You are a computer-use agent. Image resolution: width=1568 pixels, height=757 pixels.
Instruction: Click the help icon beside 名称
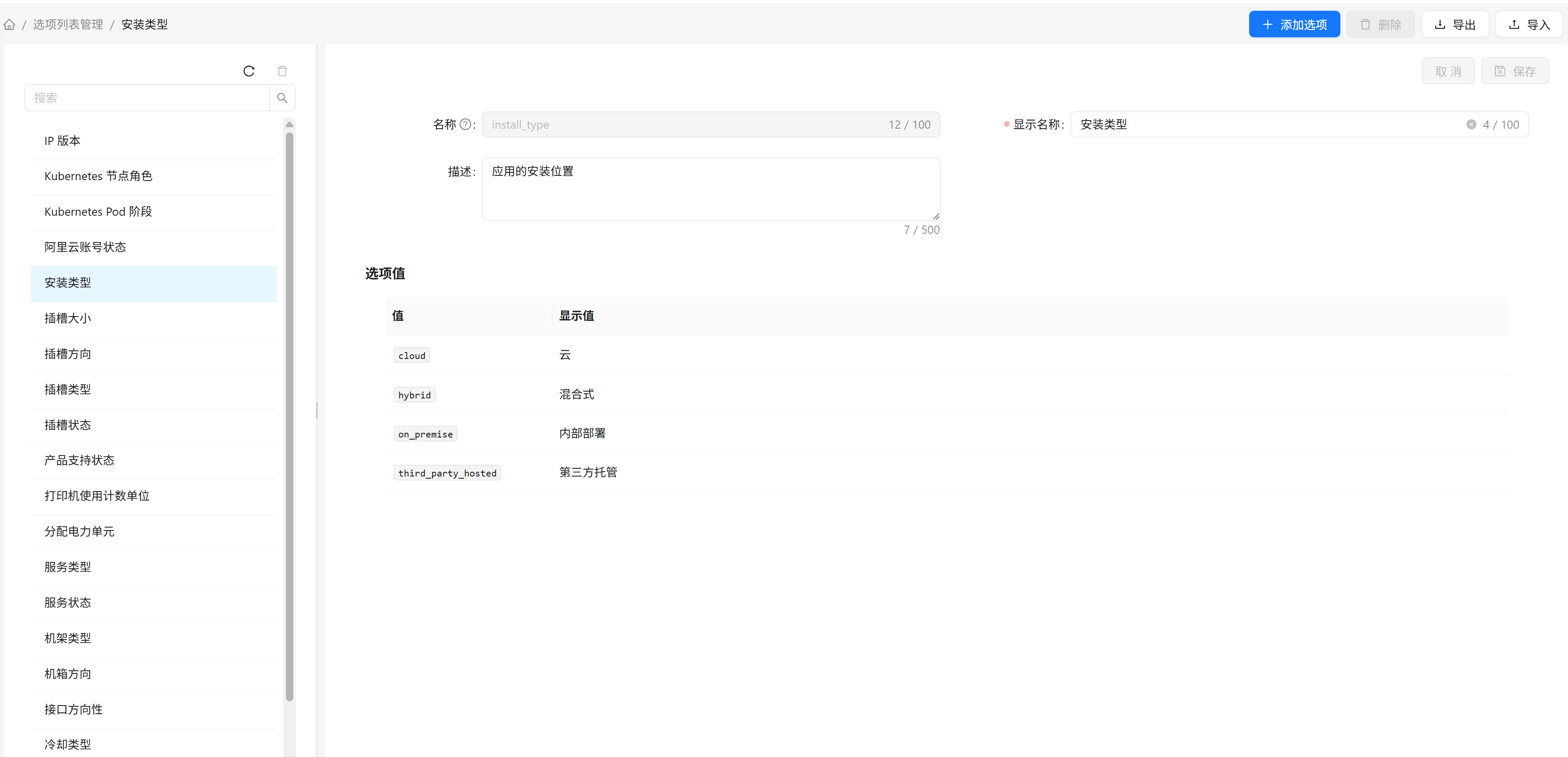pyautogui.click(x=465, y=124)
